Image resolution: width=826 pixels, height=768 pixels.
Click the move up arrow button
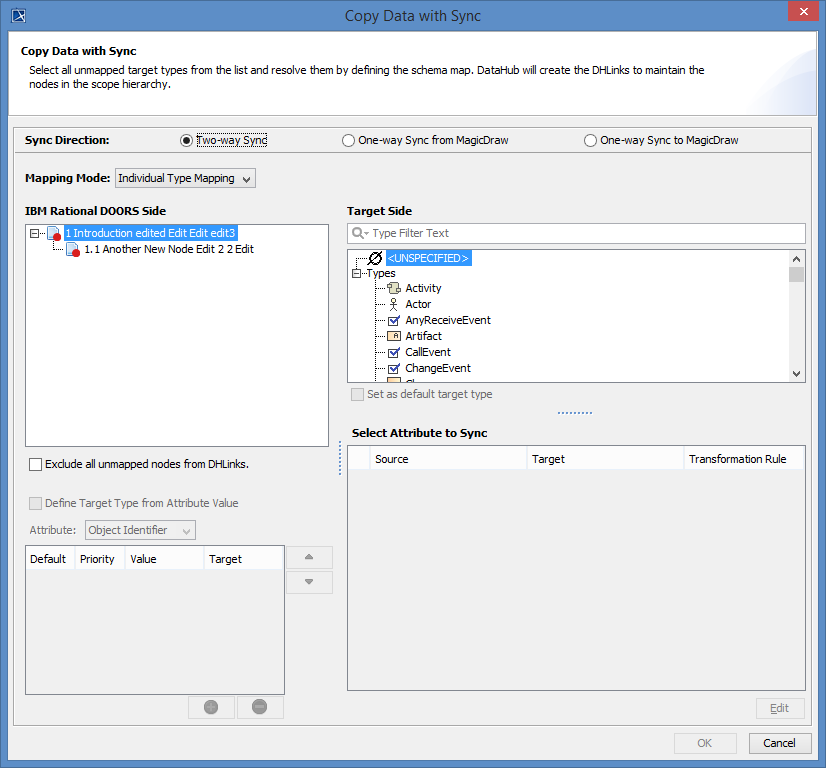coord(309,557)
